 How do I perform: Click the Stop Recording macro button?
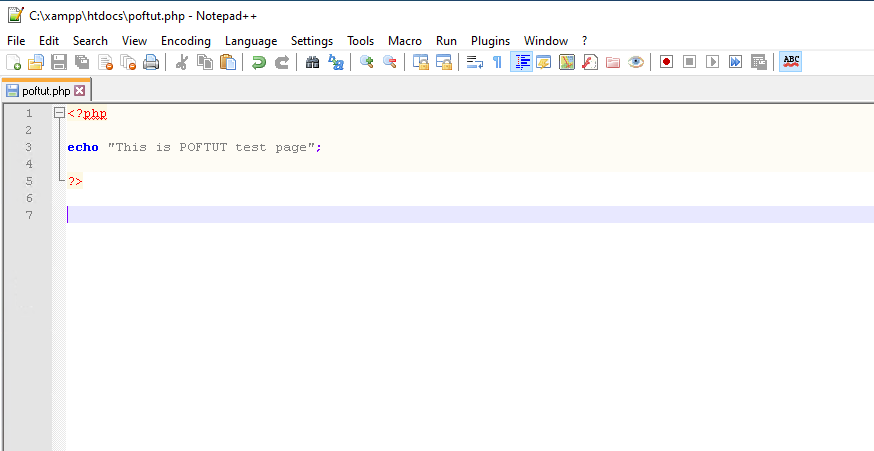coord(690,62)
